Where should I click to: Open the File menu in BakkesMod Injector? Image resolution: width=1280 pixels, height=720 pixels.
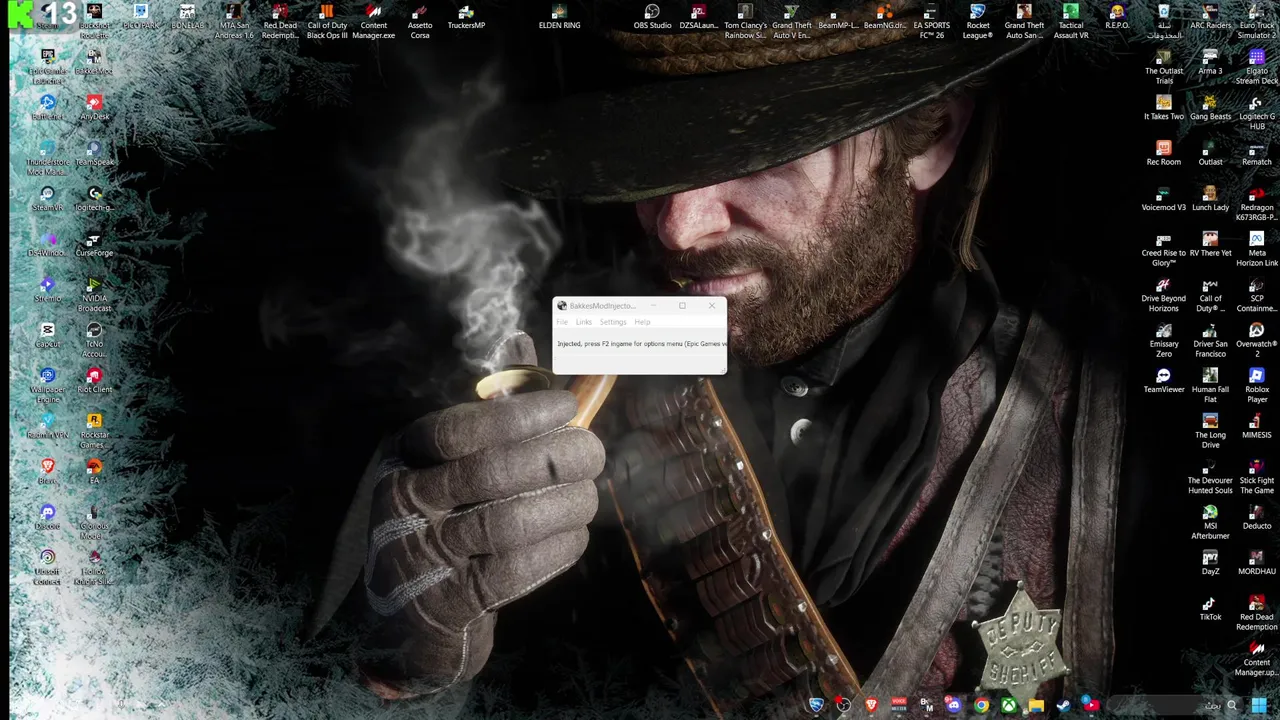pyautogui.click(x=562, y=322)
